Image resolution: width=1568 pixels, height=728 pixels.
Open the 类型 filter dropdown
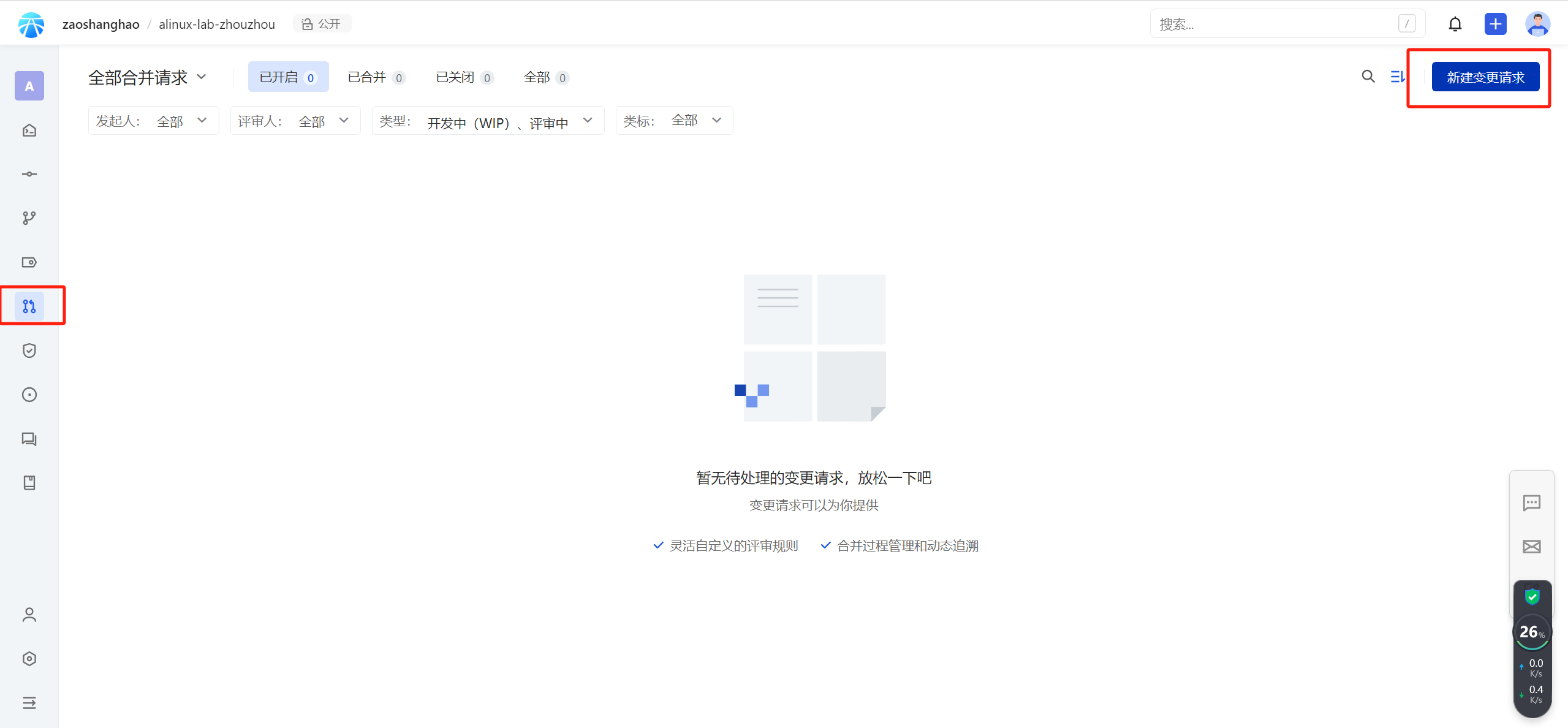(488, 121)
